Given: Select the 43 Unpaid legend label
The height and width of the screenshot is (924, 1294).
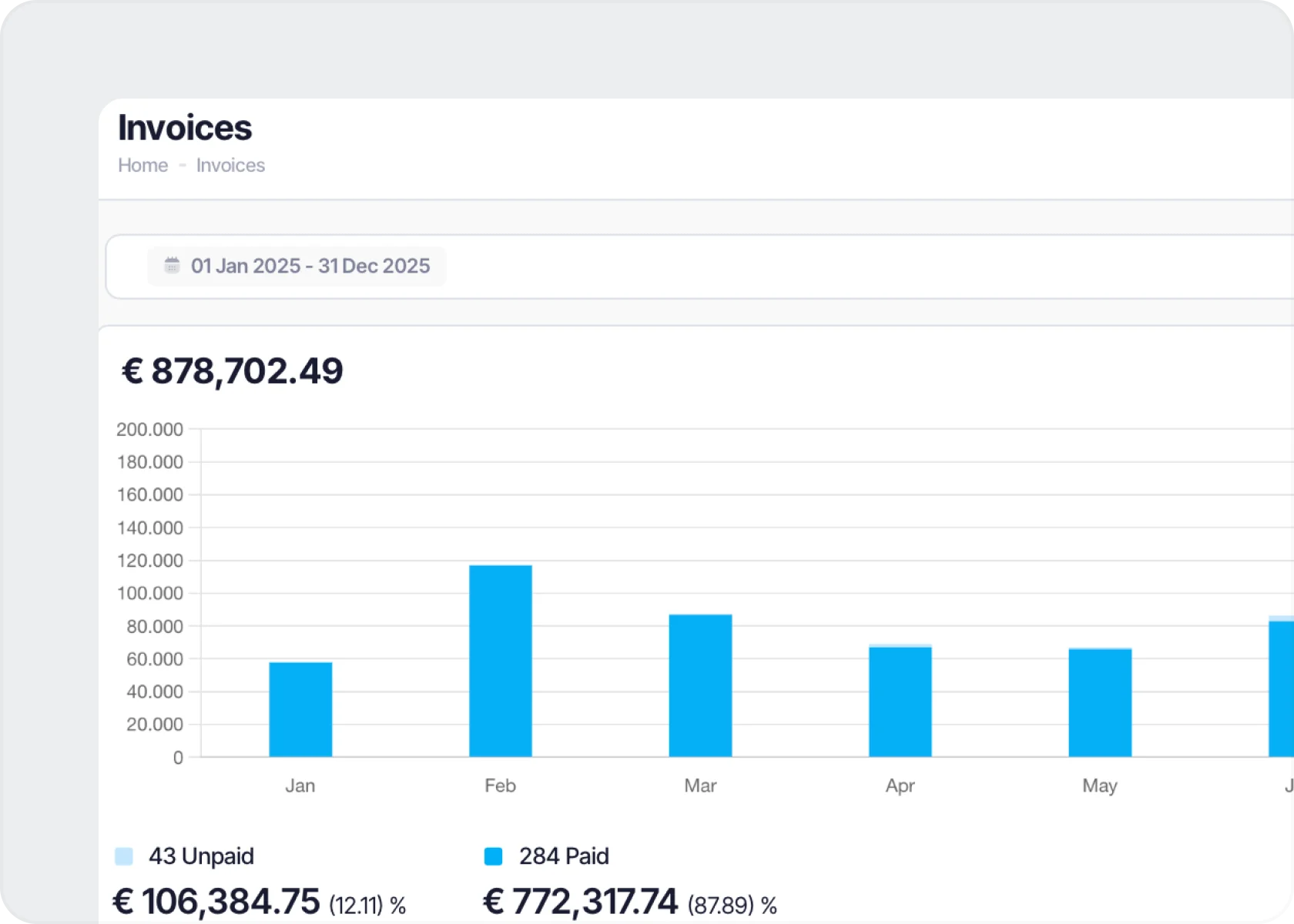Looking at the screenshot, I should click(201, 856).
